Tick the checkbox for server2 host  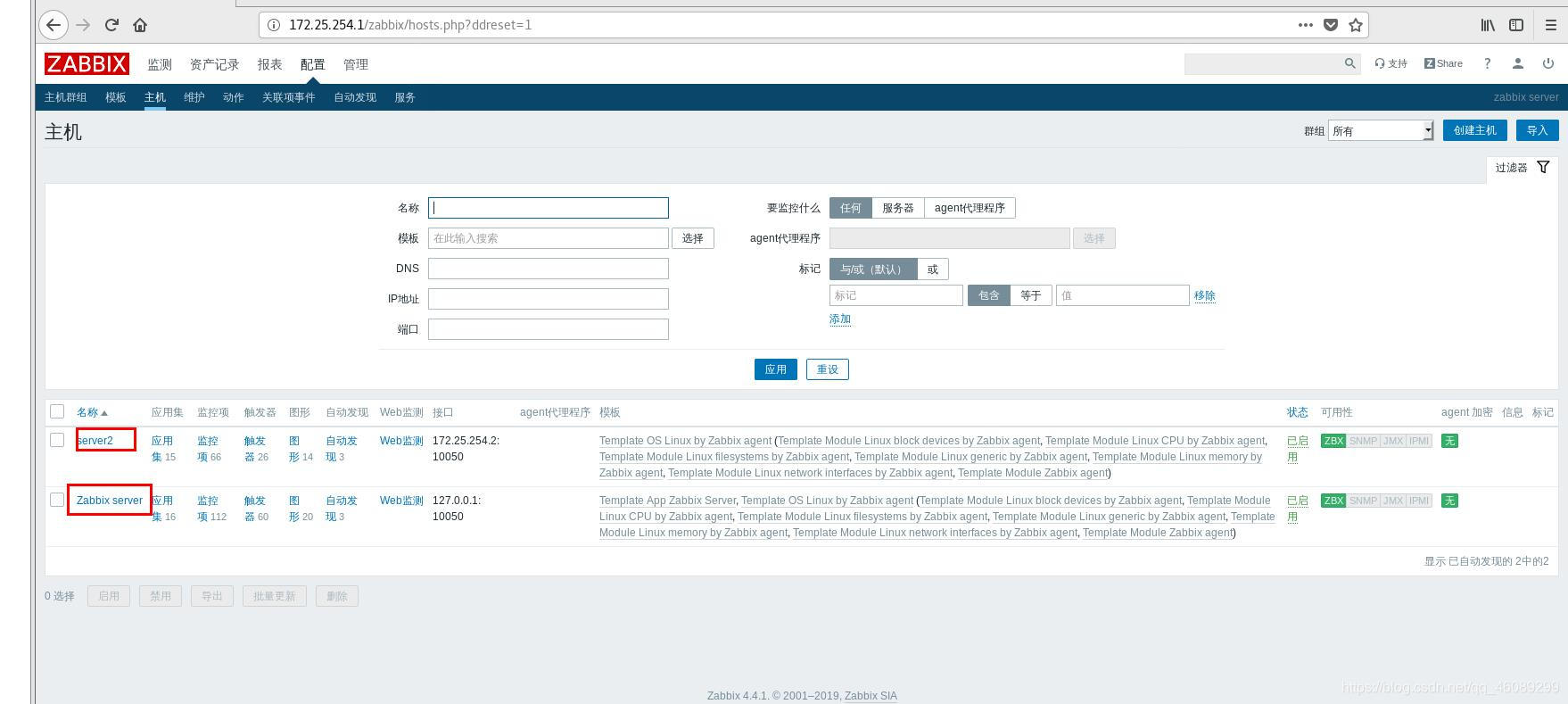point(57,440)
